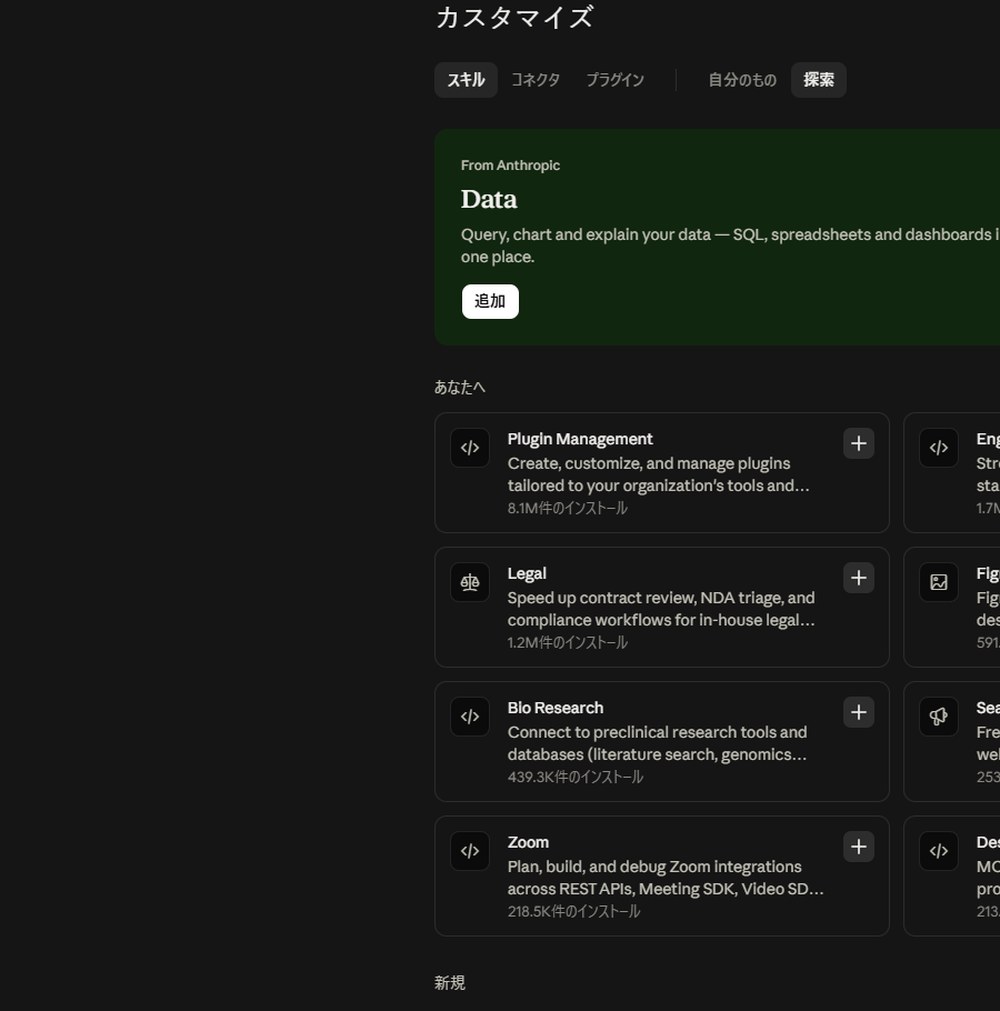This screenshot has height=1011, width=1000.
Task: Select the 自分のもの filter tab
Action: (742, 80)
